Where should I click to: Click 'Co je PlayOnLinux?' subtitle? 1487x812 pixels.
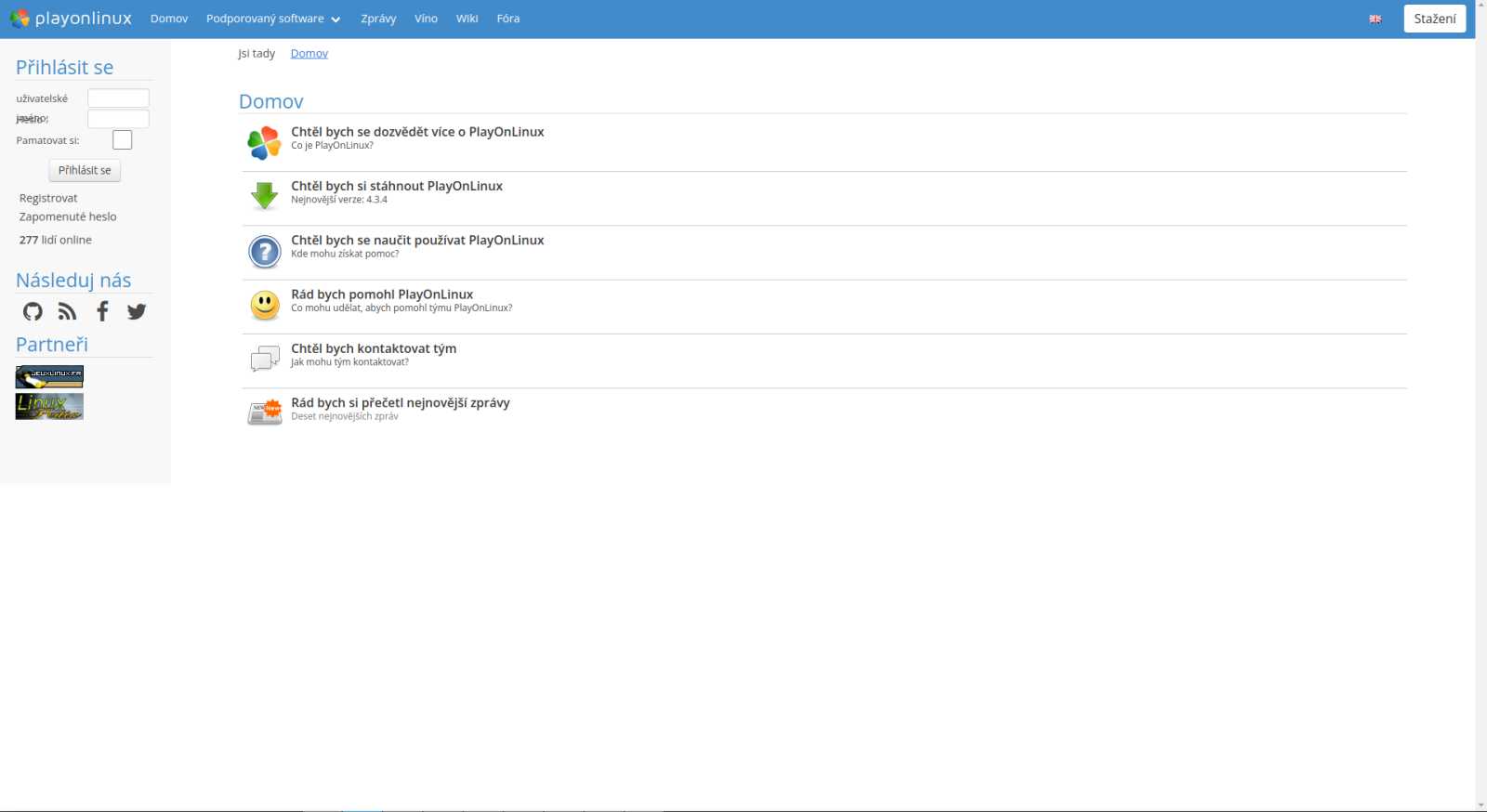tap(332, 146)
